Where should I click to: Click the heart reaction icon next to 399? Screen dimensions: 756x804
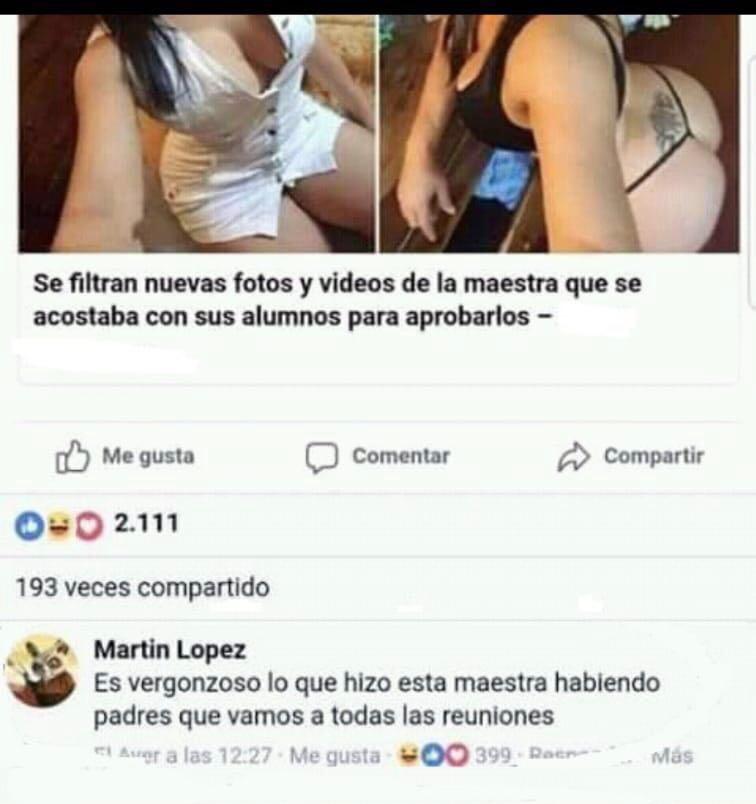tap(459, 756)
